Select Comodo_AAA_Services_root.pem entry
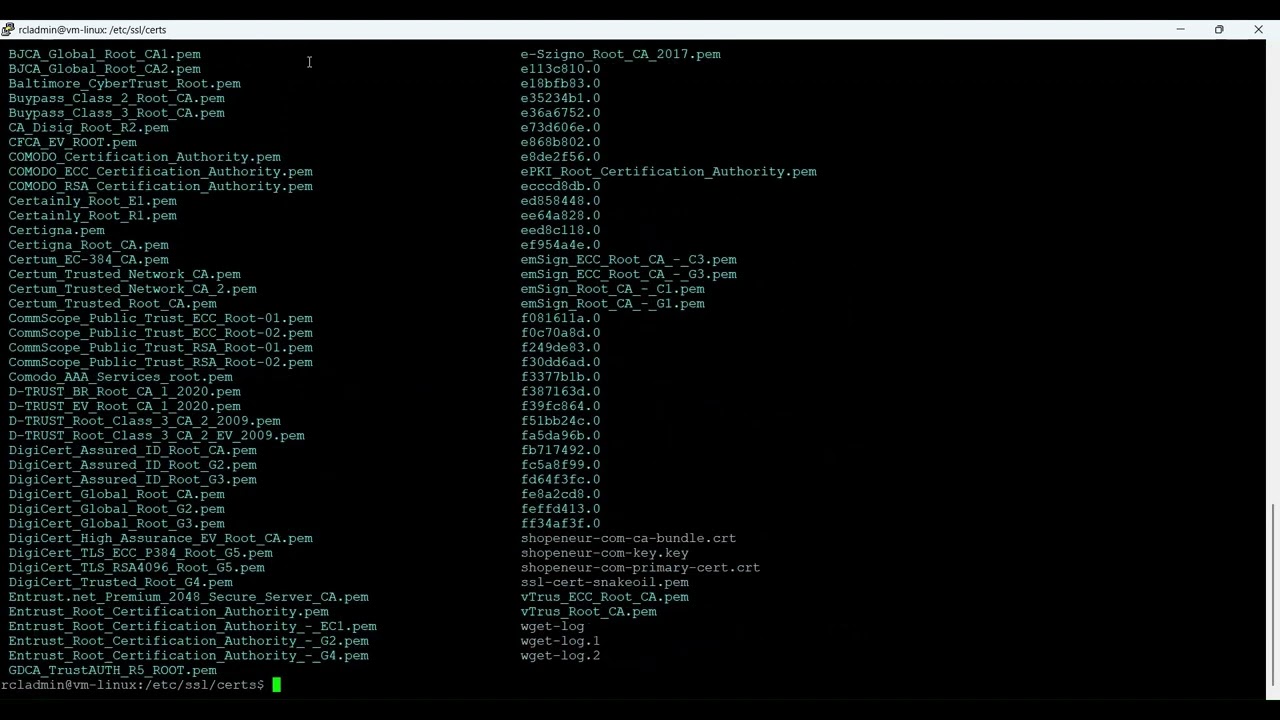 [121, 377]
